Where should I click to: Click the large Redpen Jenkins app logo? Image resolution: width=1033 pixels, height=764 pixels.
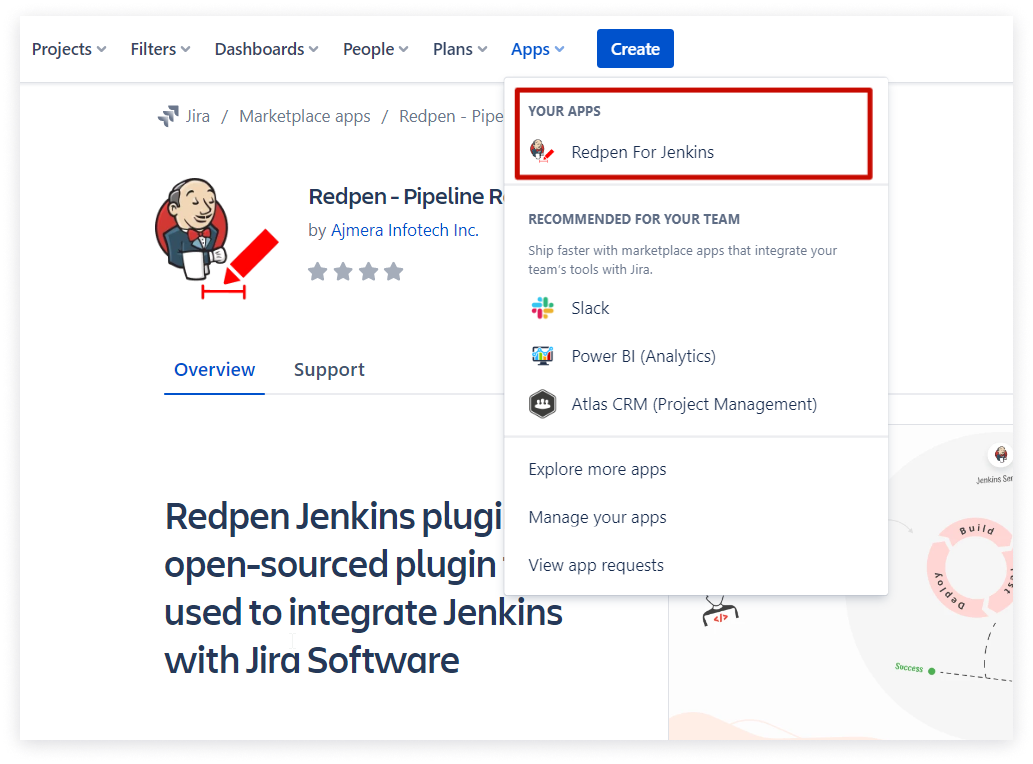(x=217, y=238)
